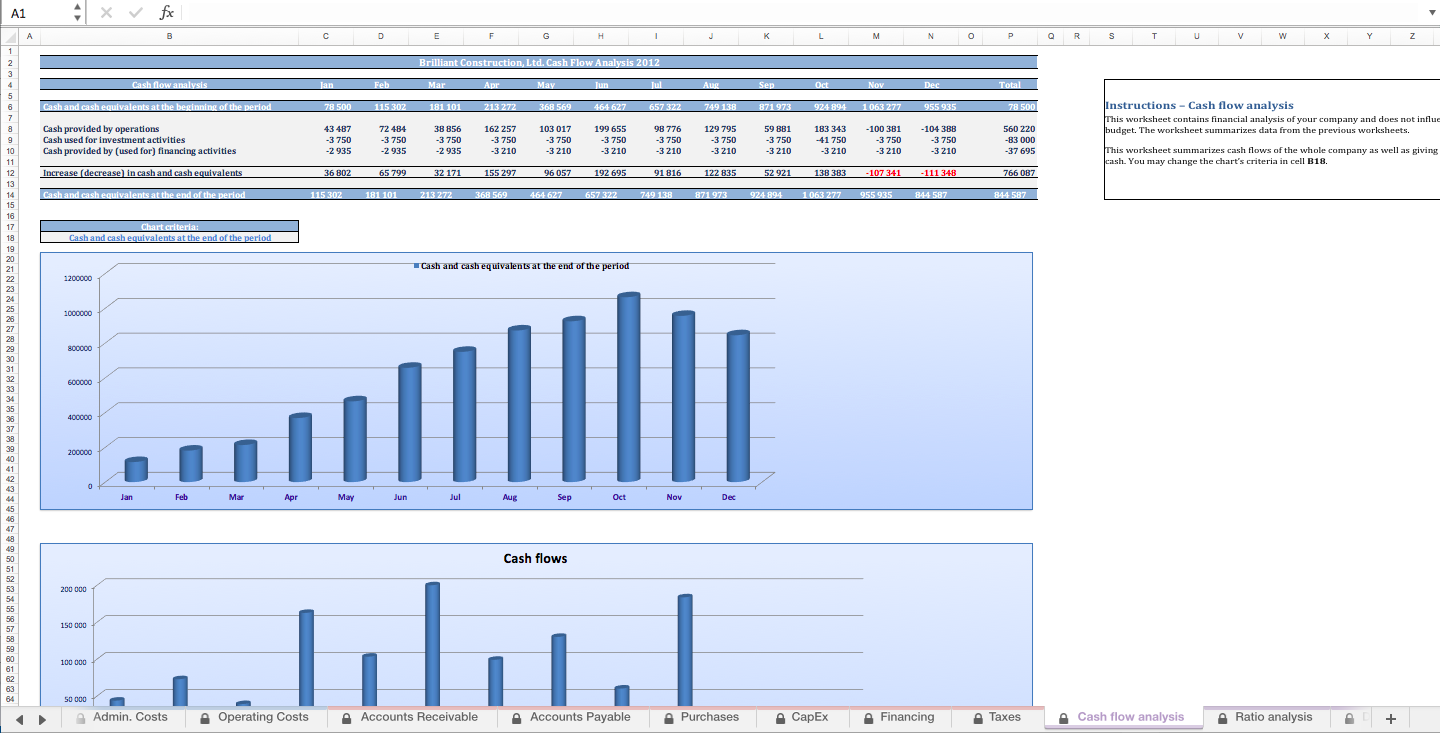Click 'Cash used for investment activities' row label

point(114,140)
